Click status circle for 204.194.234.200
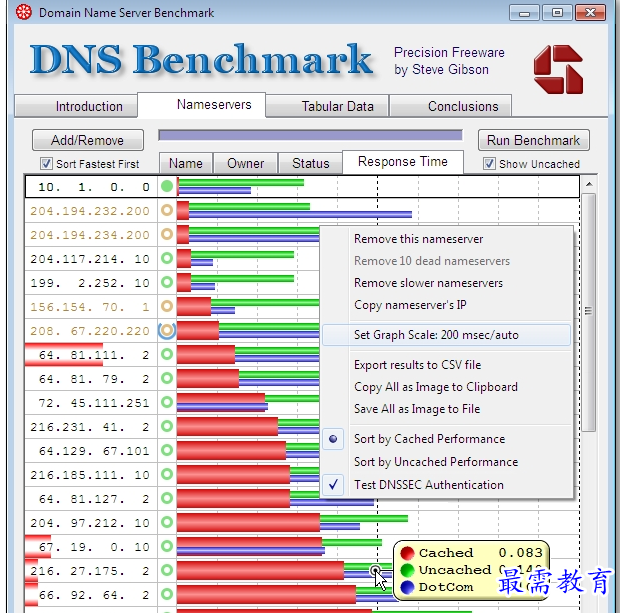Image resolution: width=620 pixels, height=613 pixels. tap(167, 234)
